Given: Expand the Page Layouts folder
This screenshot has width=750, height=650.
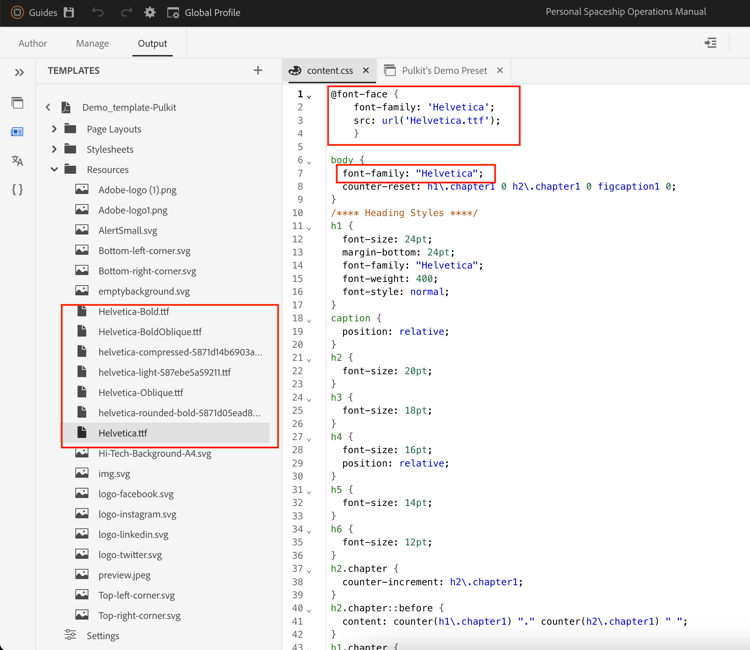Looking at the screenshot, I should [x=55, y=129].
